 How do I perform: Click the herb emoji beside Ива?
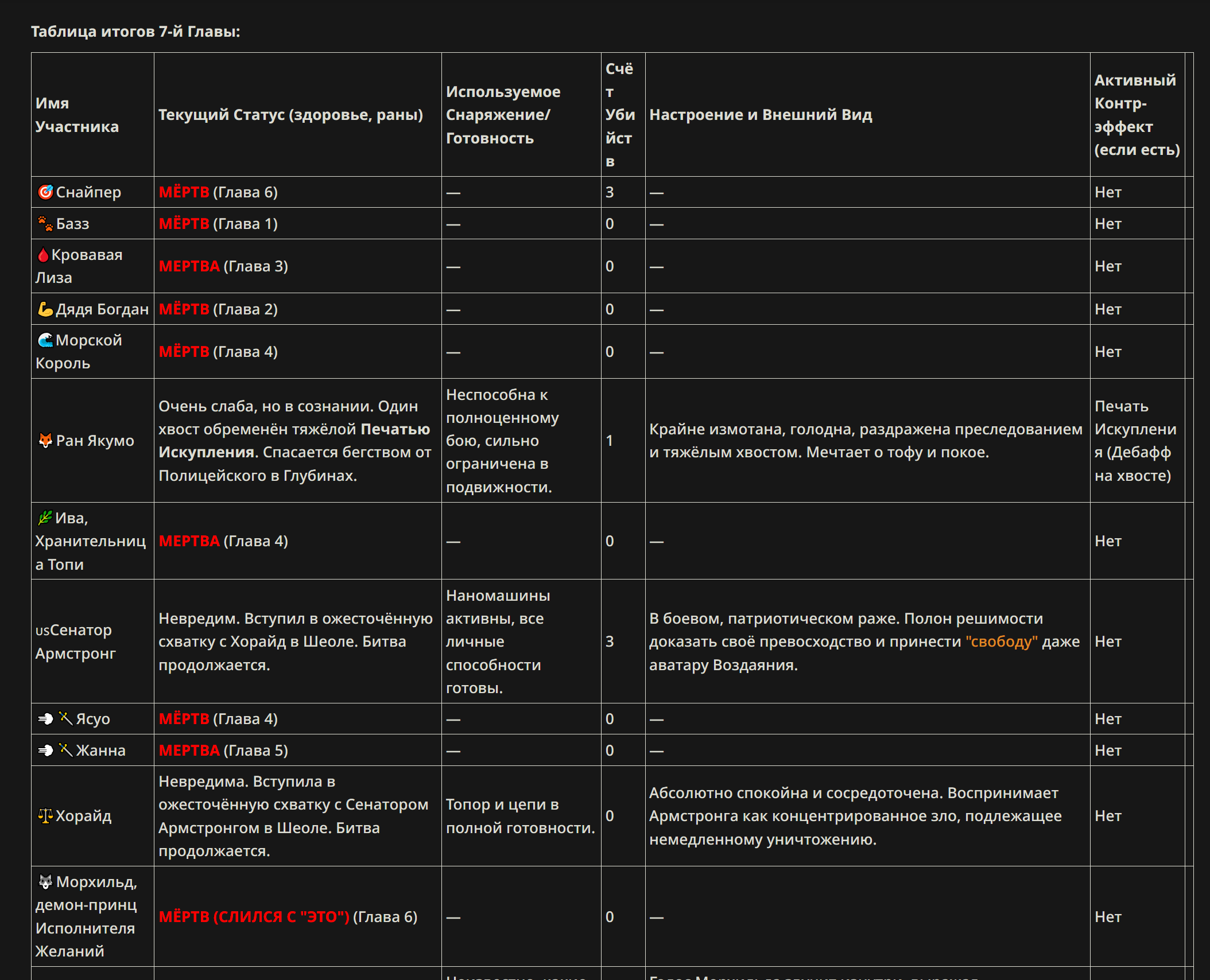[x=45, y=518]
